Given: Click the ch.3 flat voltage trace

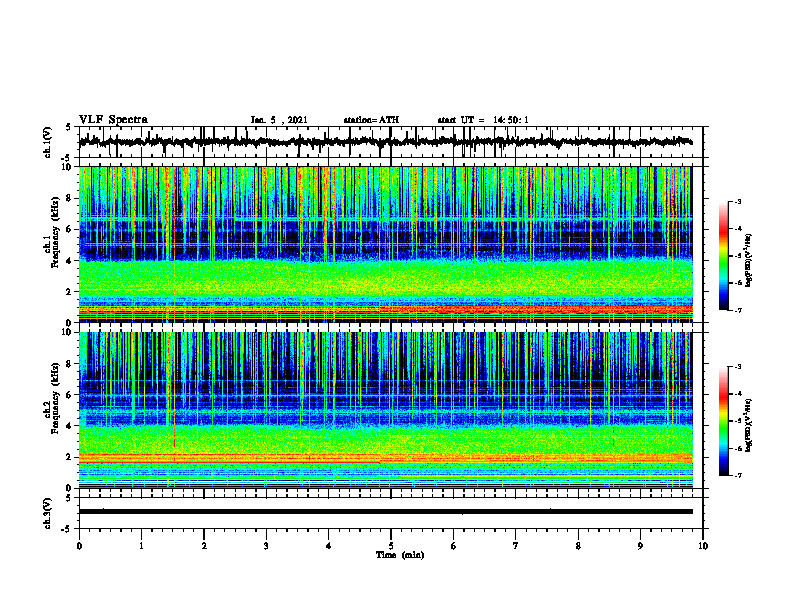Looking at the screenshot, I should pyautogui.click(x=385, y=512).
